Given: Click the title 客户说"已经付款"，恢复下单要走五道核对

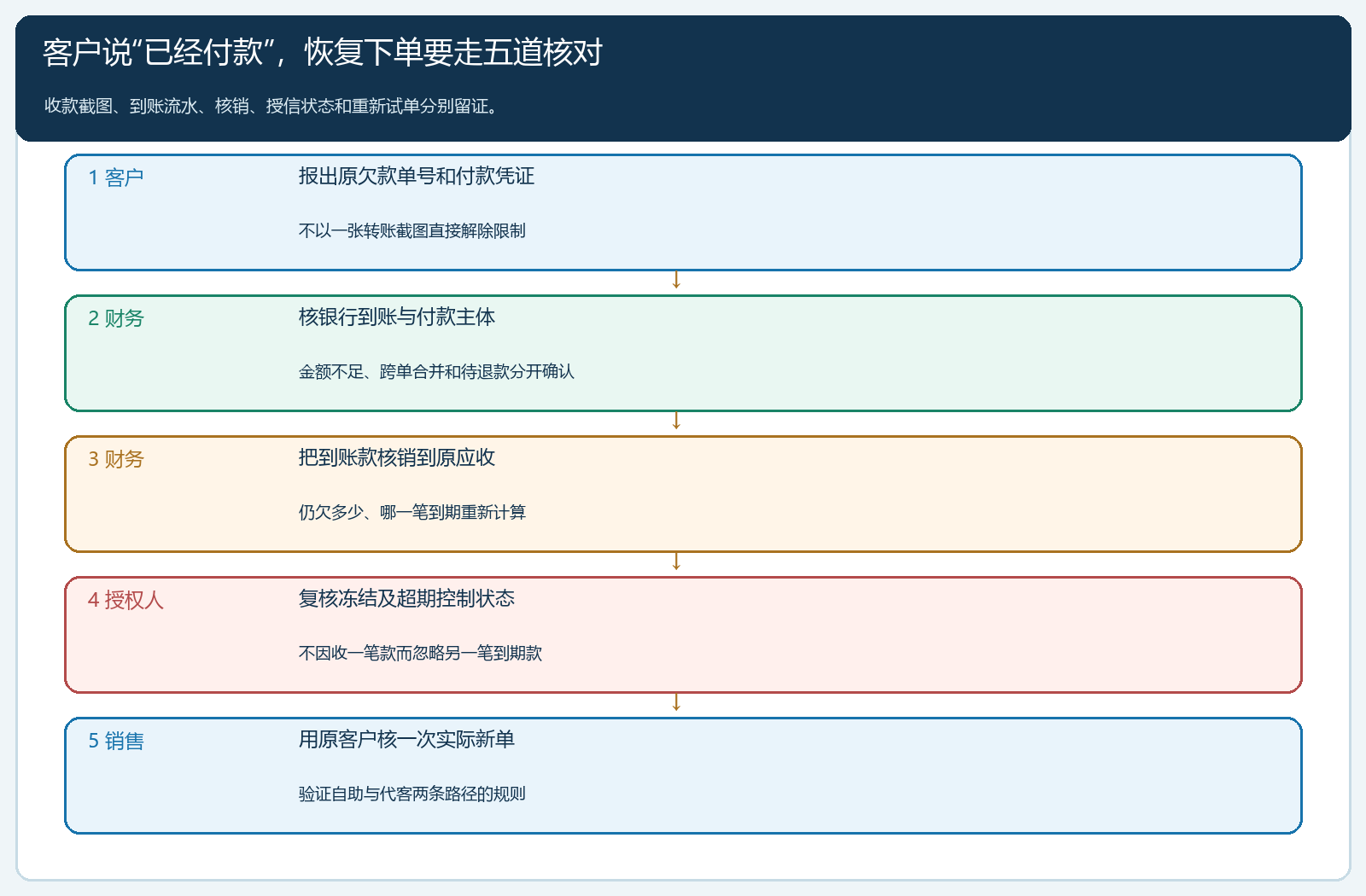Looking at the screenshot, I should (x=323, y=52).
